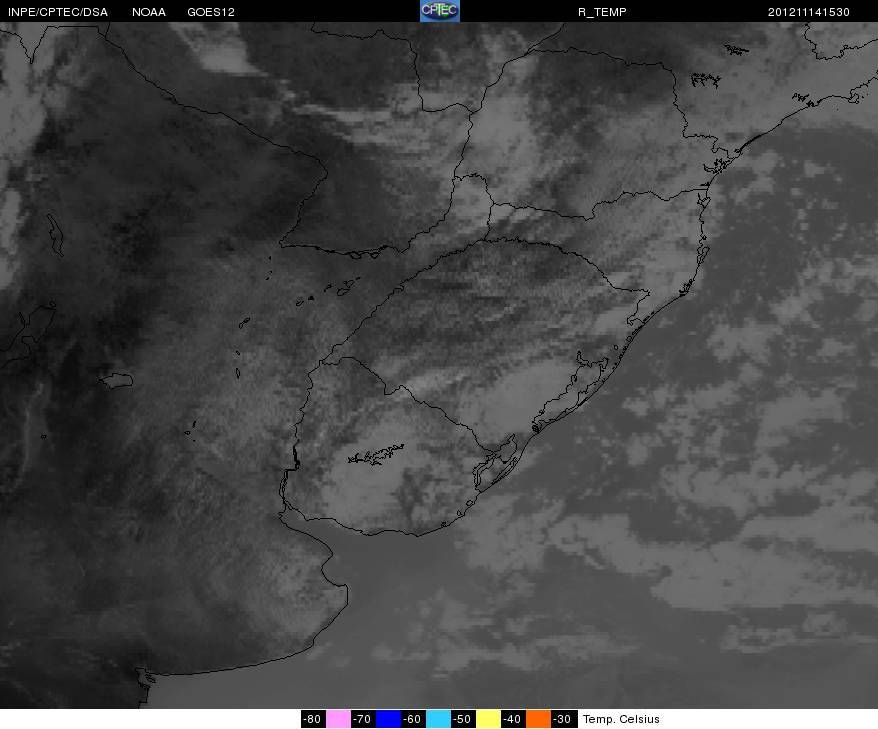Click the -60 legend value
Image resolution: width=878 pixels, height=729 pixels.
tap(413, 719)
